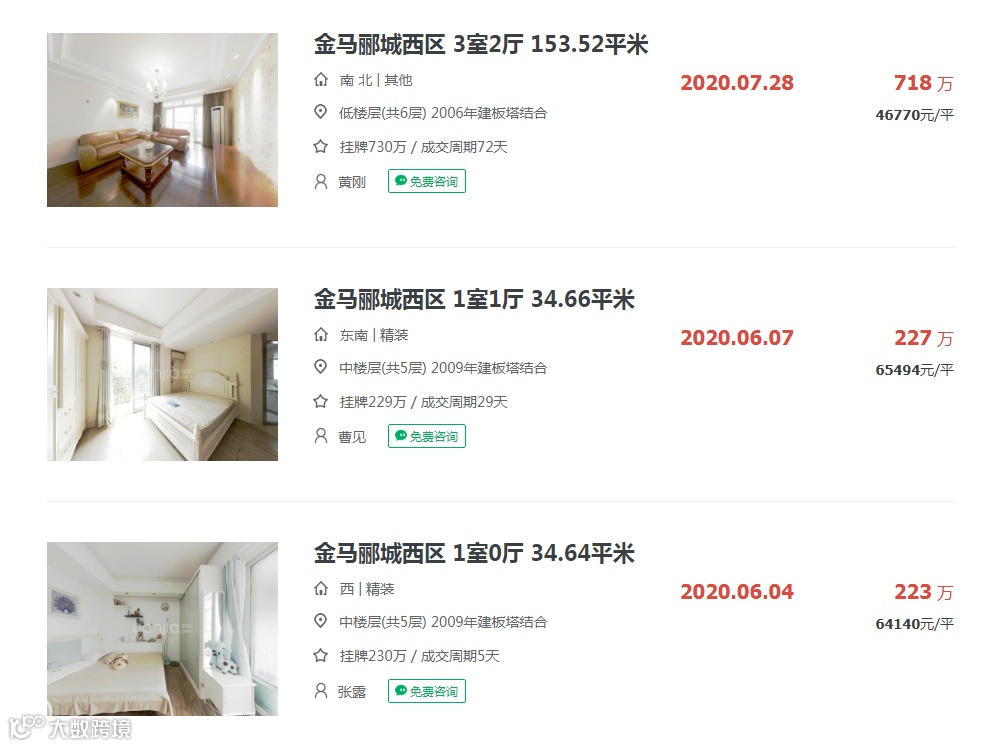The width and height of the screenshot is (1004, 747).
Task: Click agent person icon beside 曹见
Action: 321,436
